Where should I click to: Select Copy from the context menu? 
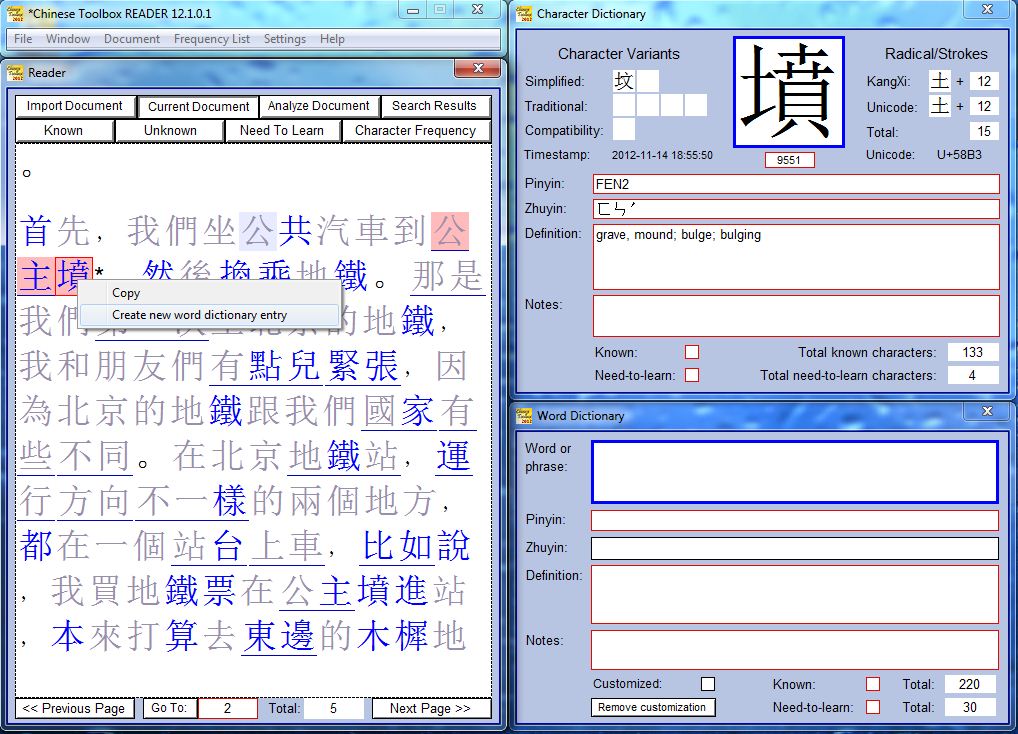(126, 293)
